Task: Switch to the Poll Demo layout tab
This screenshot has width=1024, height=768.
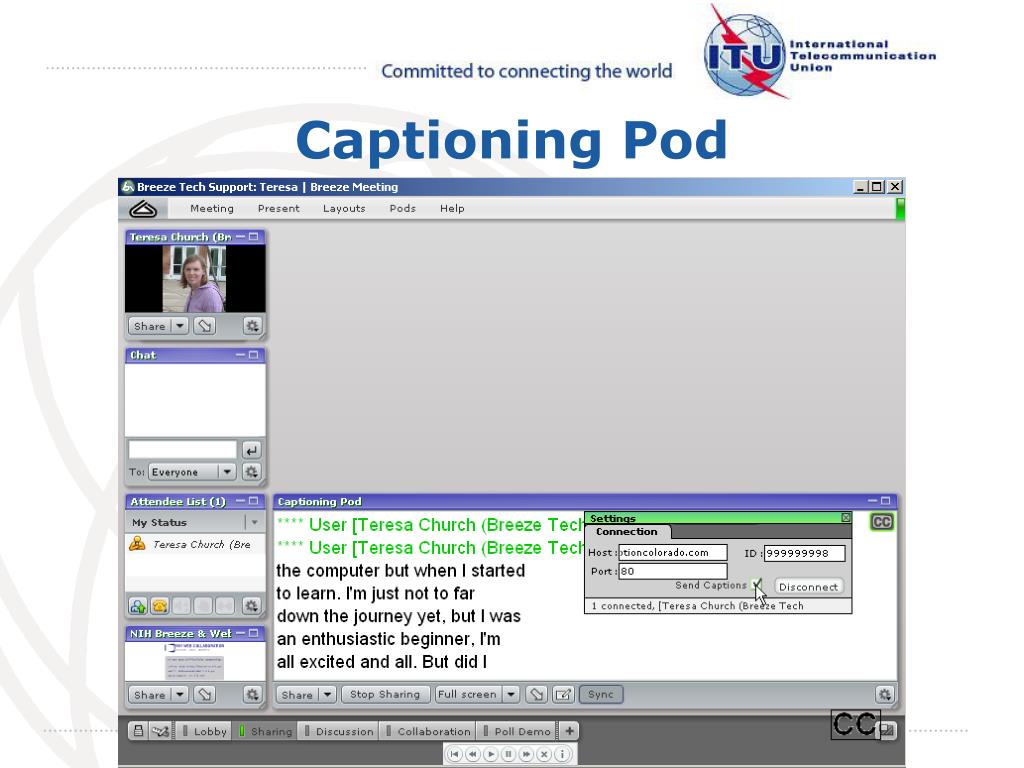Action: (517, 731)
